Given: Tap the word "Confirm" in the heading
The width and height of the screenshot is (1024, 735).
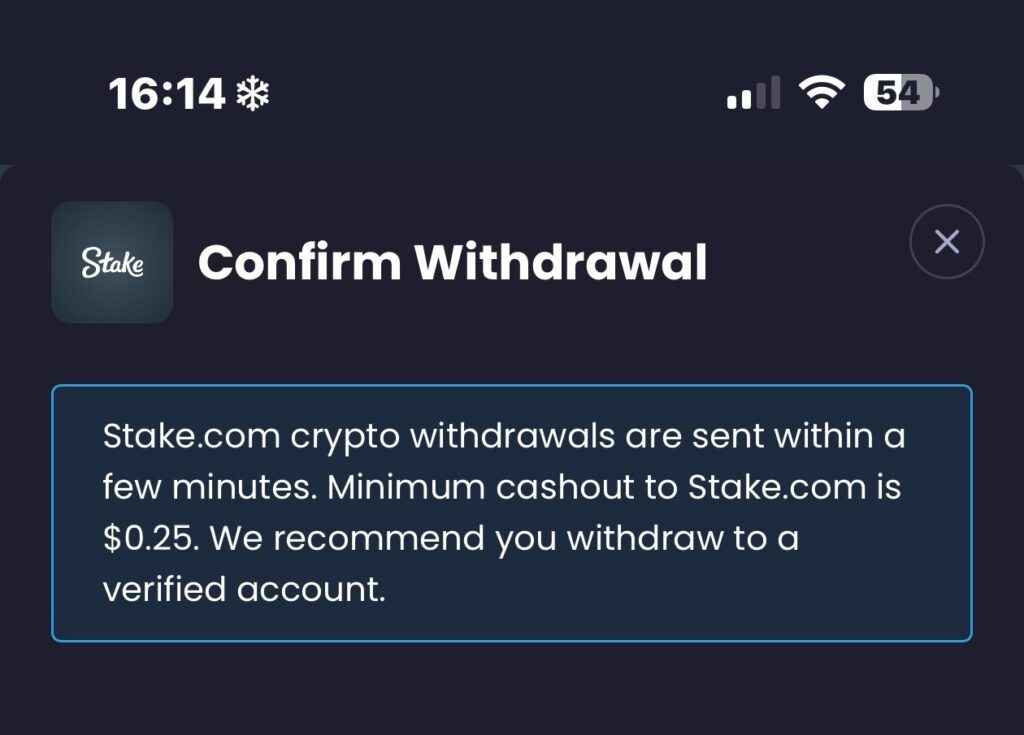Looking at the screenshot, I should point(298,263).
